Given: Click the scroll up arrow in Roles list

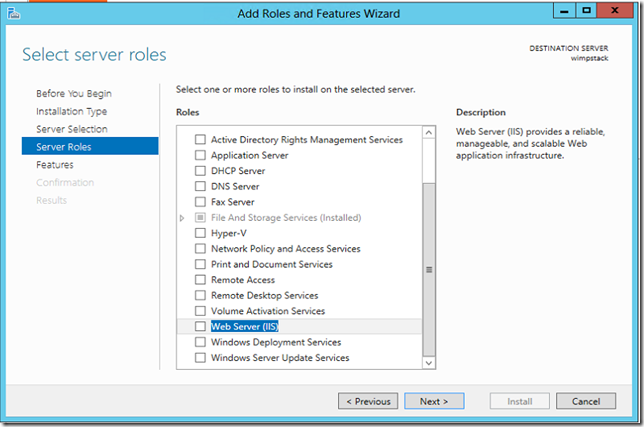Looking at the screenshot, I should (429, 133).
